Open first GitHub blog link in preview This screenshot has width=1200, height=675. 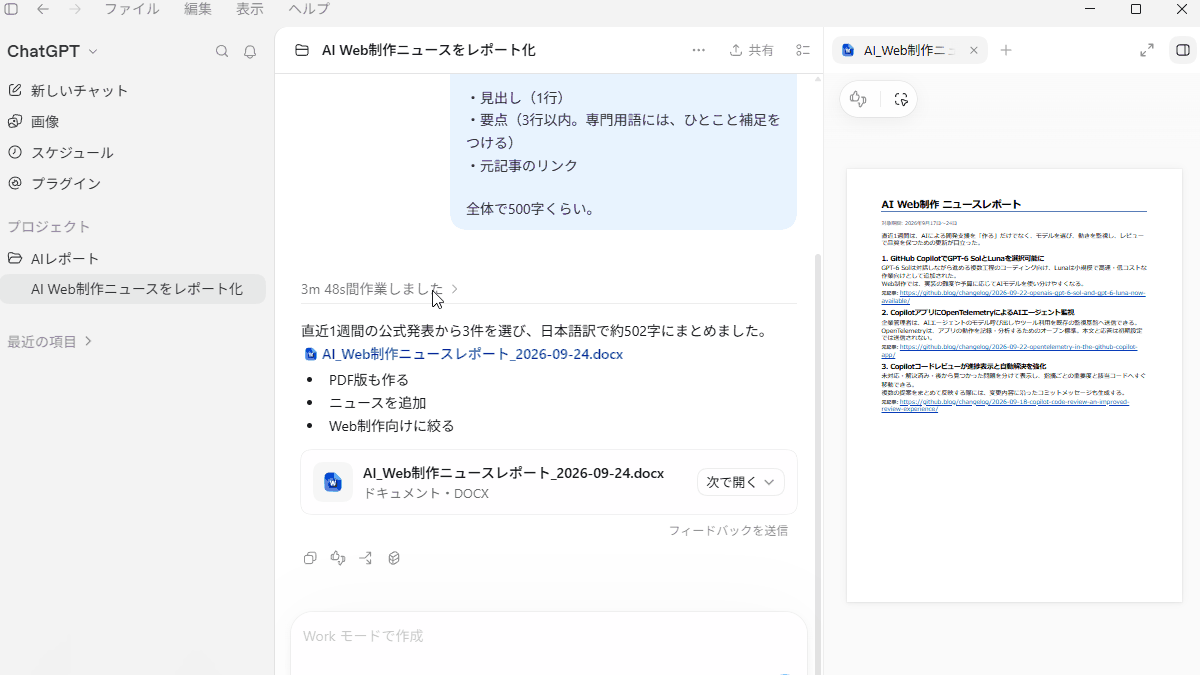(1013, 295)
